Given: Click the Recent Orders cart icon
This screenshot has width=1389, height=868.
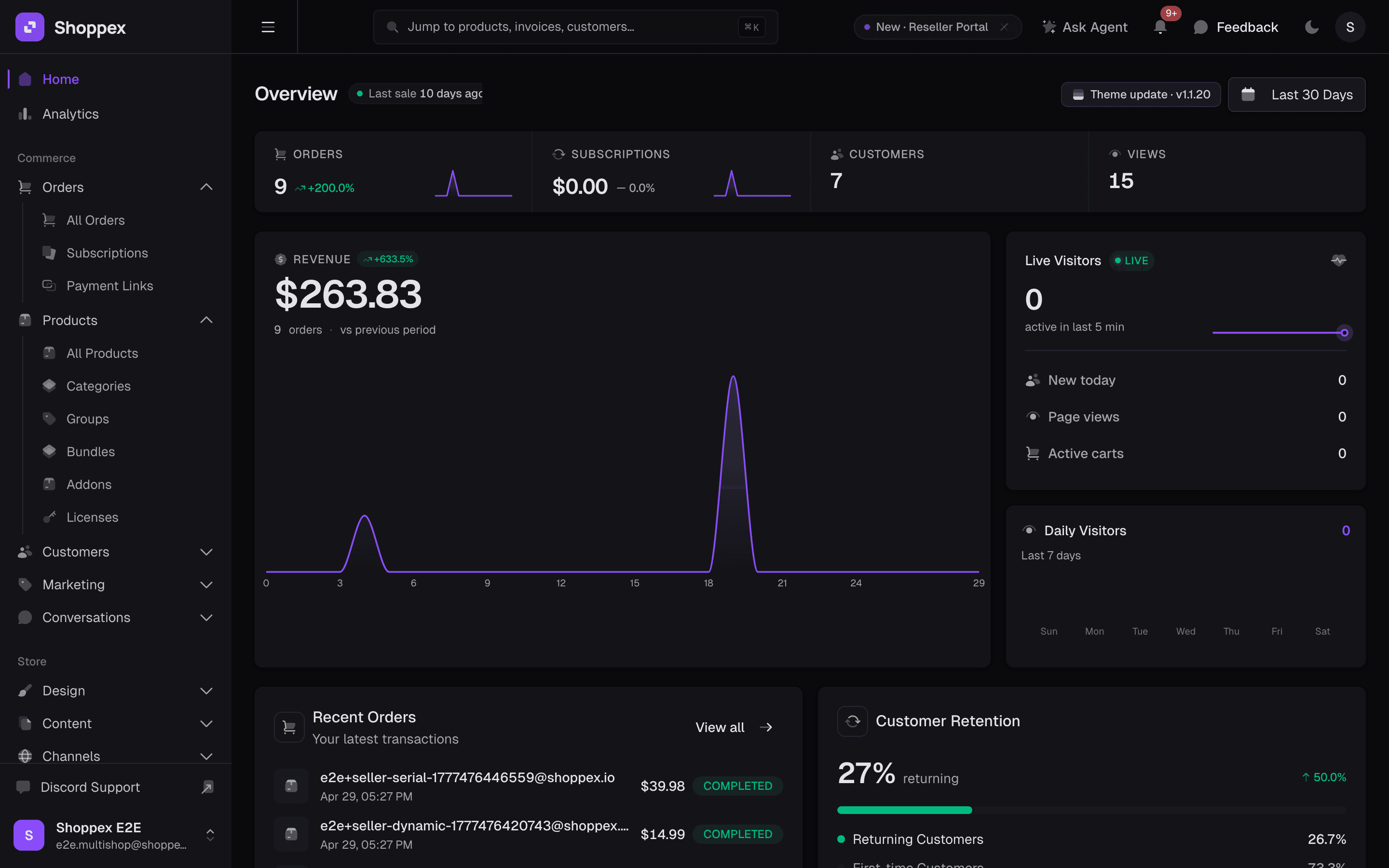Looking at the screenshot, I should [x=289, y=727].
